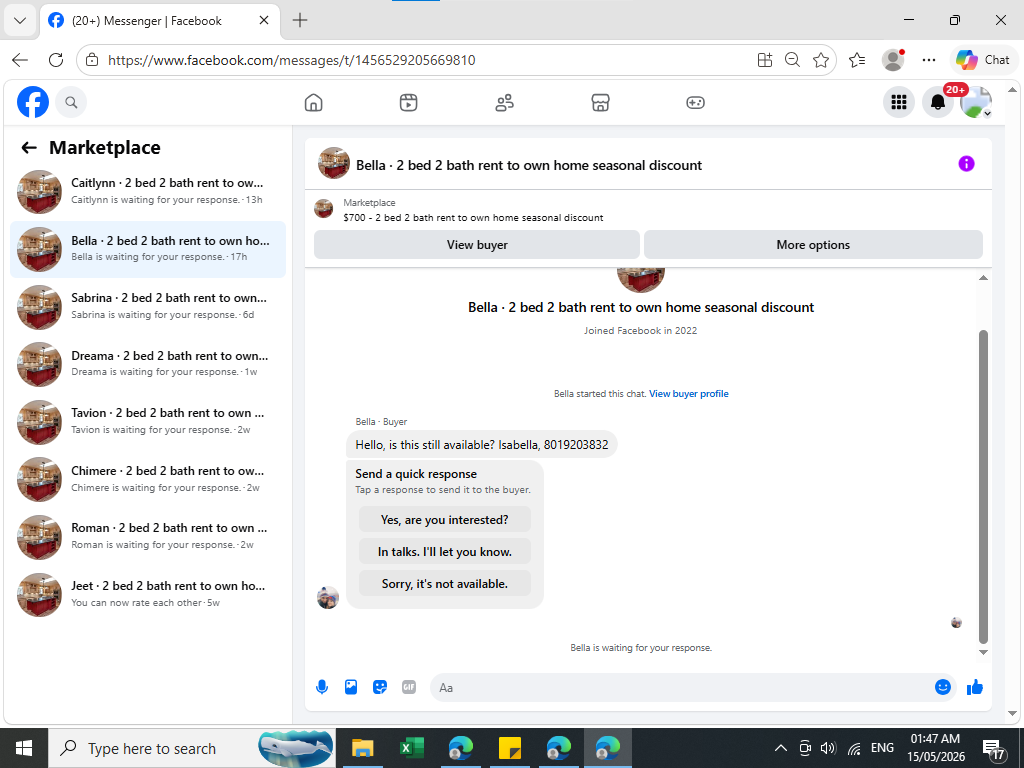Open Jeet's conversation

[148, 594]
